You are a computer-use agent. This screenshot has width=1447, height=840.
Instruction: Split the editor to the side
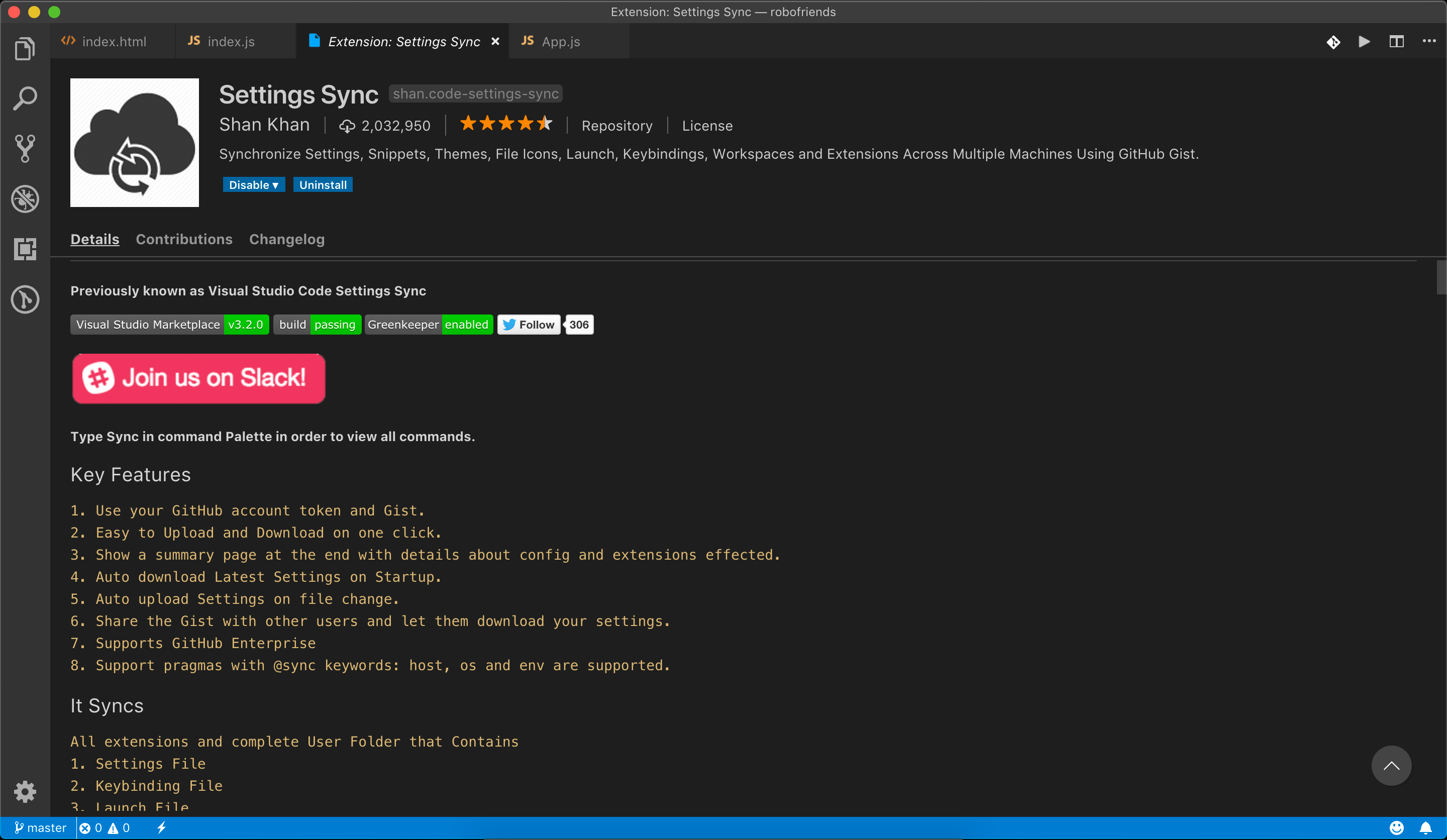[1396, 41]
